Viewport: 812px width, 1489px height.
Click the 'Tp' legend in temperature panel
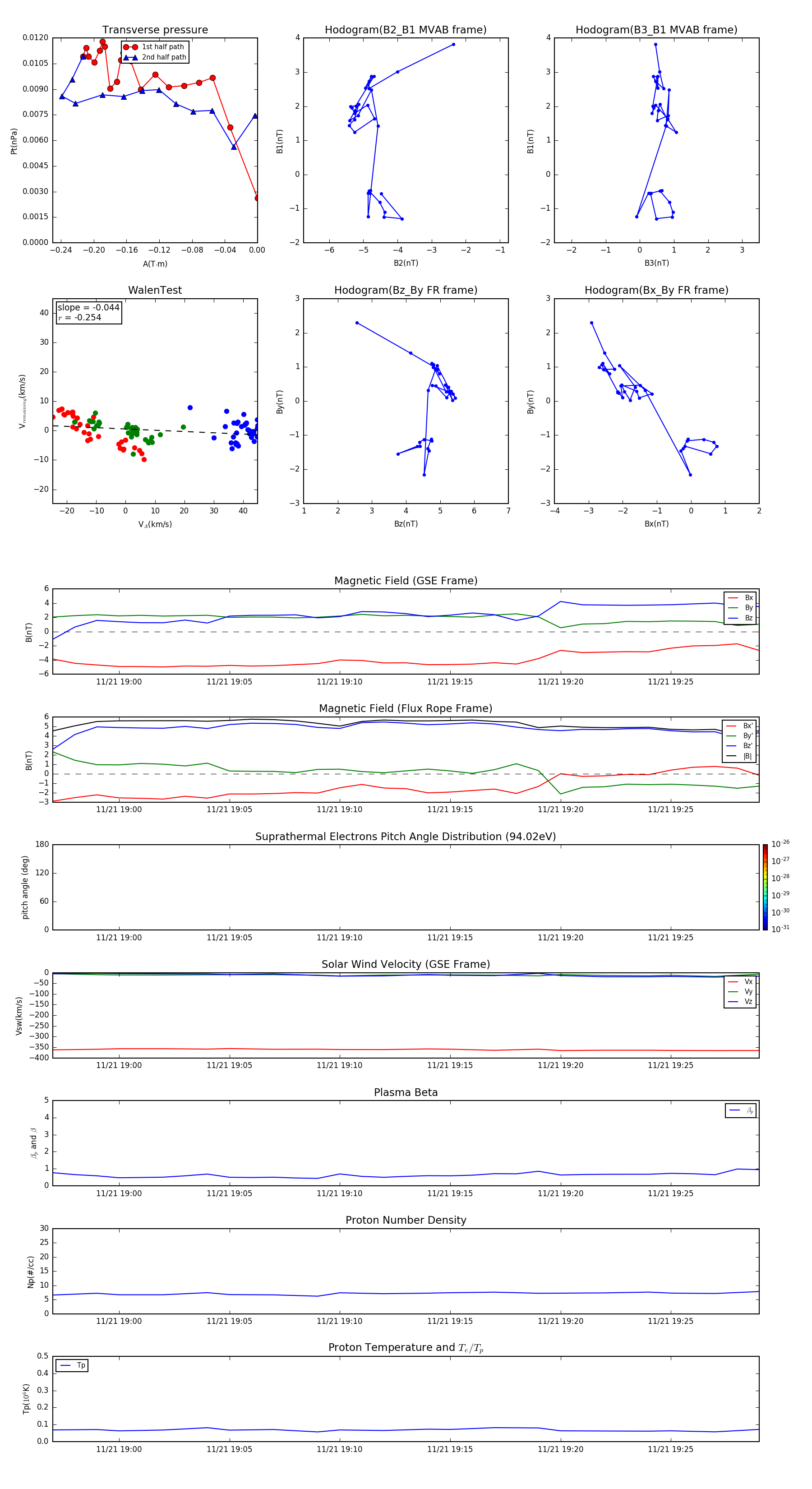point(72,1366)
